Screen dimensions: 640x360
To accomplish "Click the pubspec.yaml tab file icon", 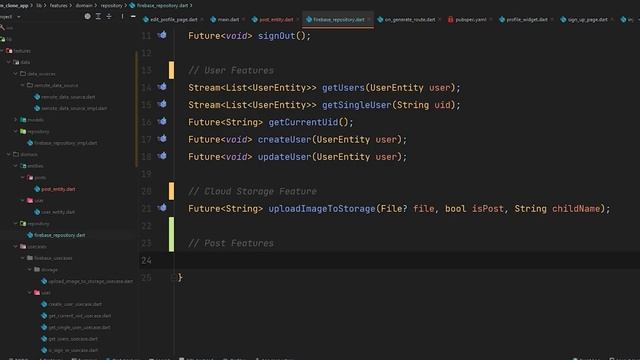I will (x=451, y=19).
